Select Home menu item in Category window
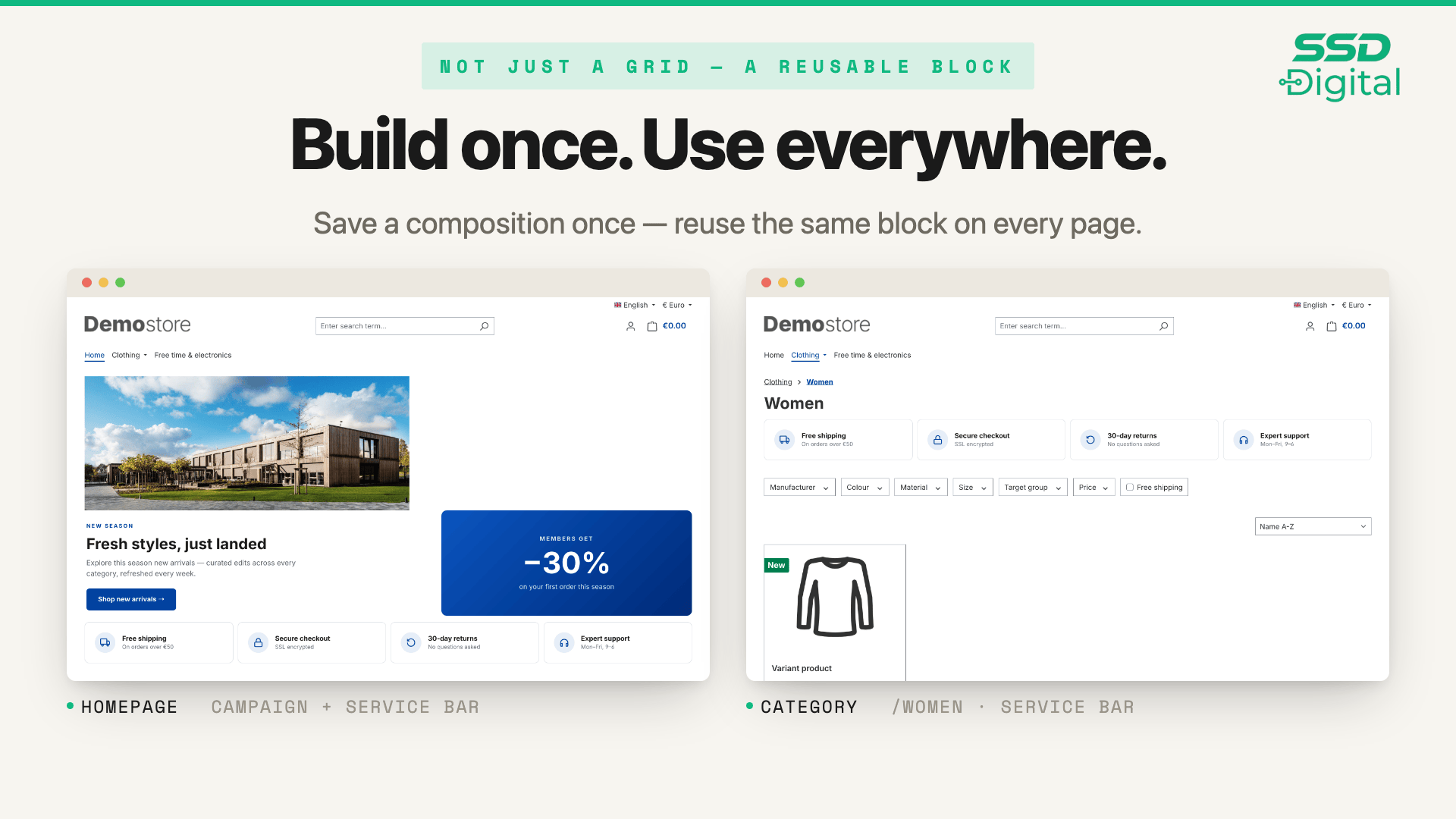The width and height of the screenshot is (1456, 819). [774, 355]
